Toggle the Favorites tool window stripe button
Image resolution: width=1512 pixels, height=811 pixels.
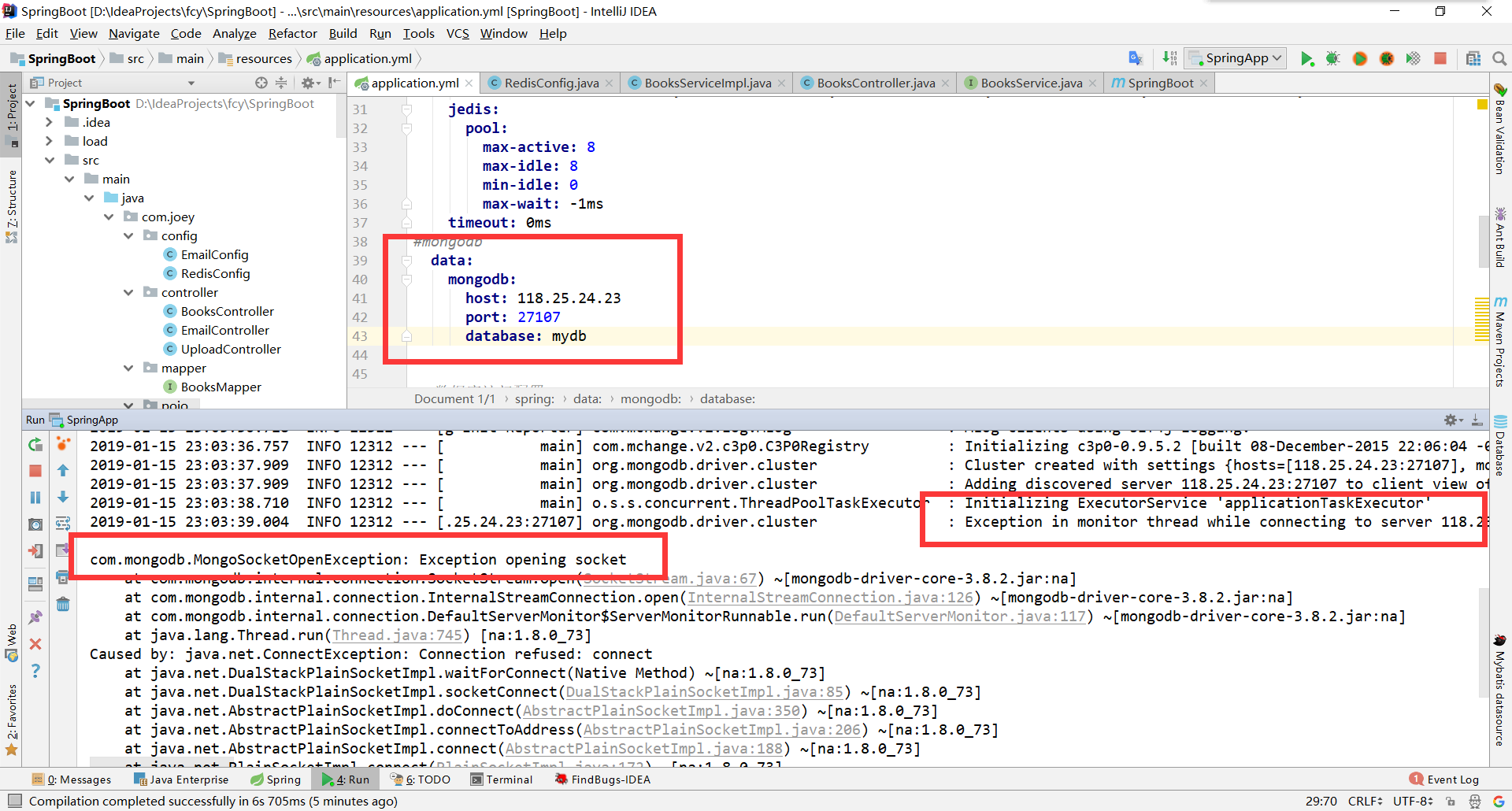pyautogui.click(x=12, y=718)
